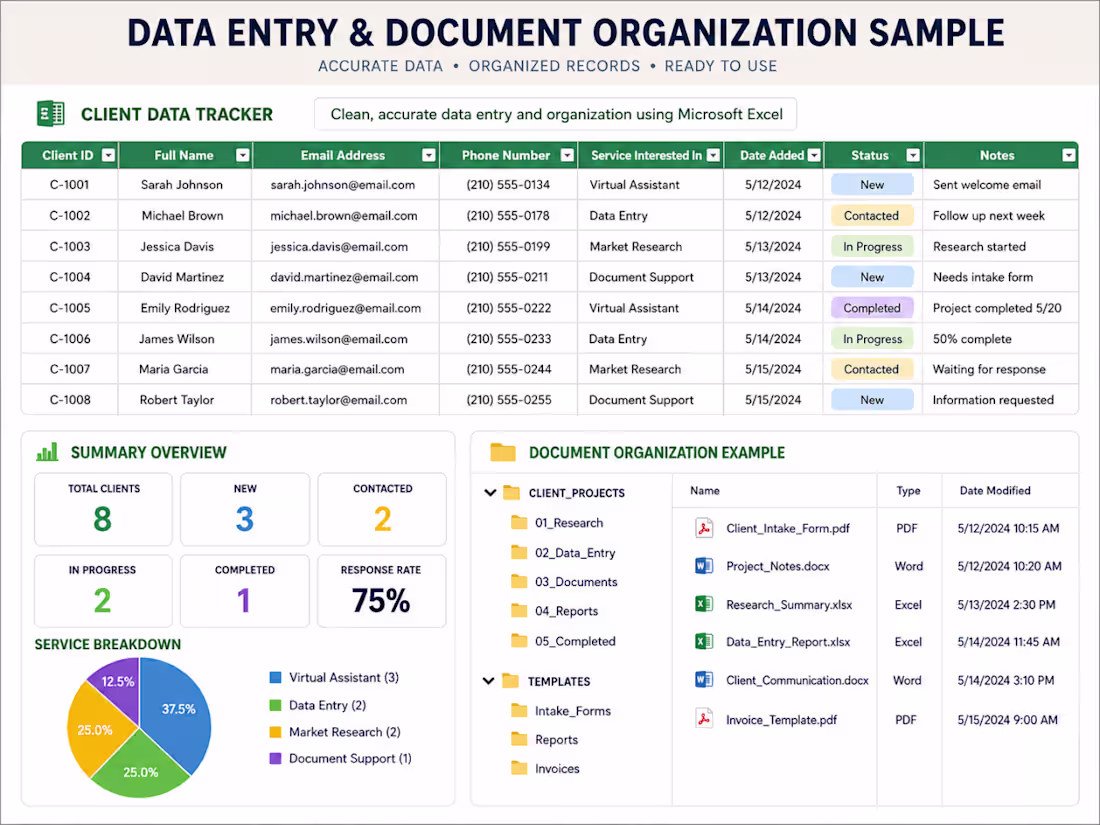Click the green Data Entry legend swatch

(275, 705)
